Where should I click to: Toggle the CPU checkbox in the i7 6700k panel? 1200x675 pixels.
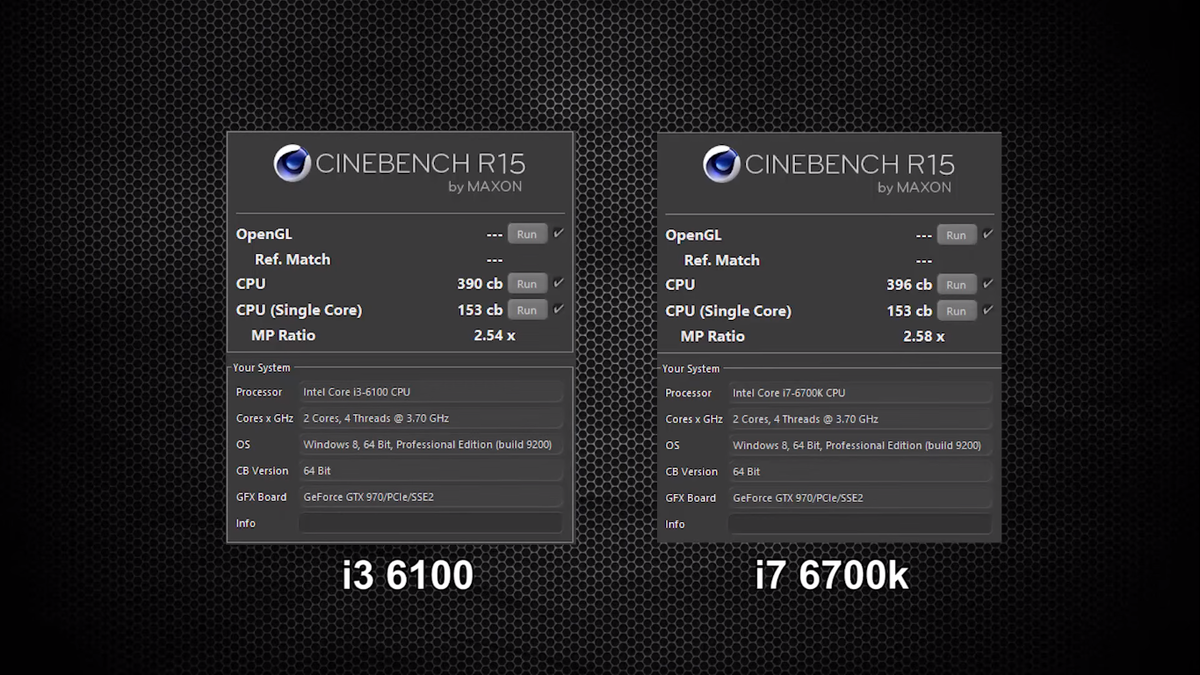coord(988,284)
